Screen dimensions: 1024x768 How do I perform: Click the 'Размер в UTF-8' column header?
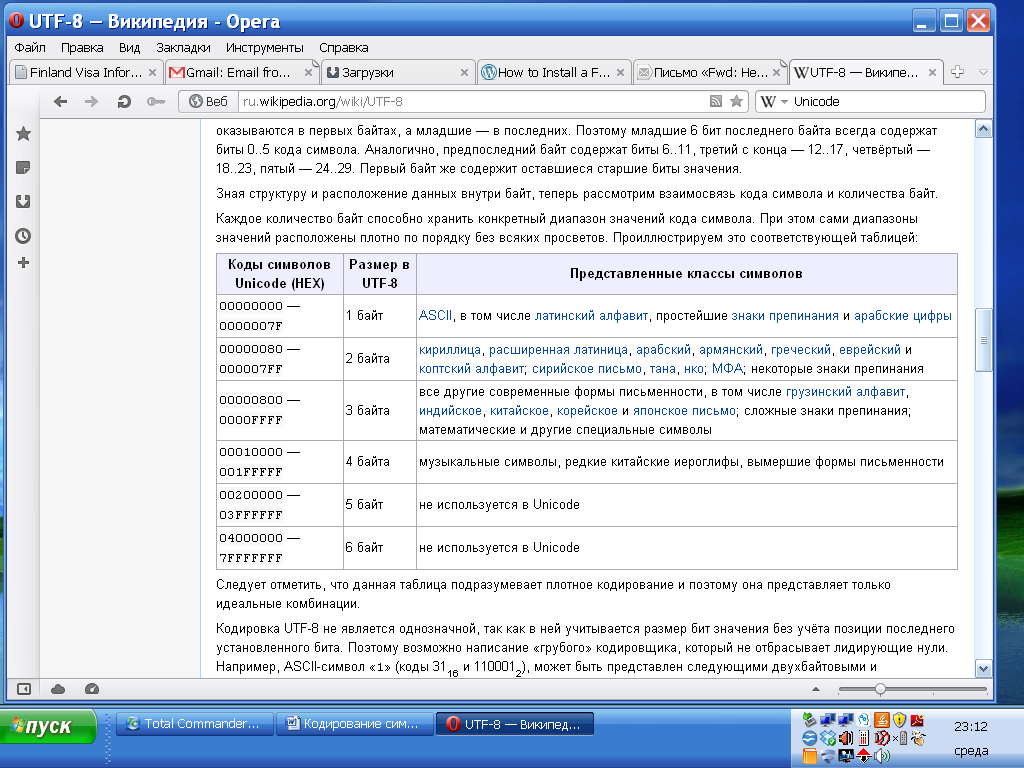(x=379, y=274)
